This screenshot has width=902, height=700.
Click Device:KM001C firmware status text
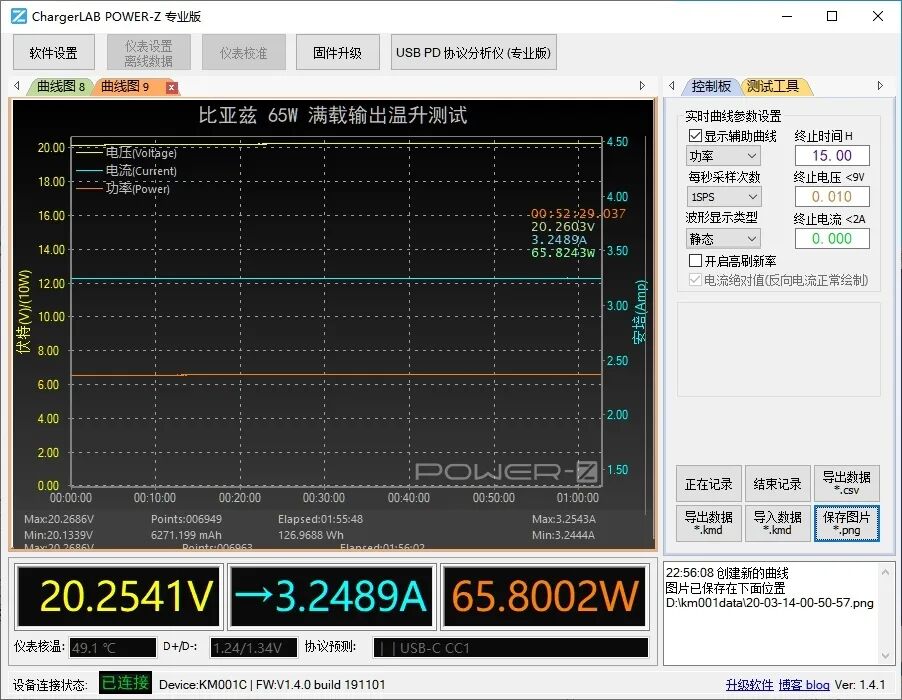272,684
